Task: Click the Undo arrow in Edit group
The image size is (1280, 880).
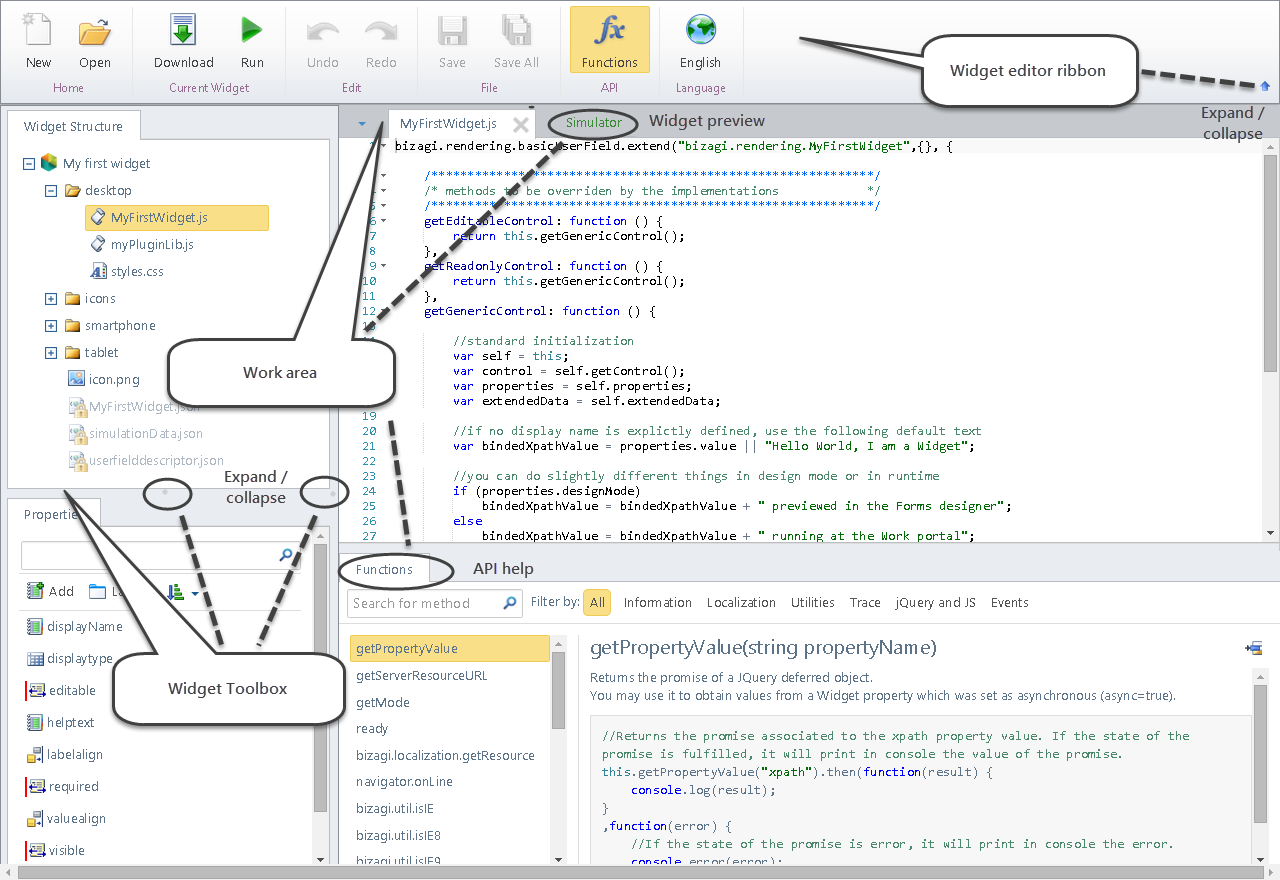Action: (x=323, y=32)
